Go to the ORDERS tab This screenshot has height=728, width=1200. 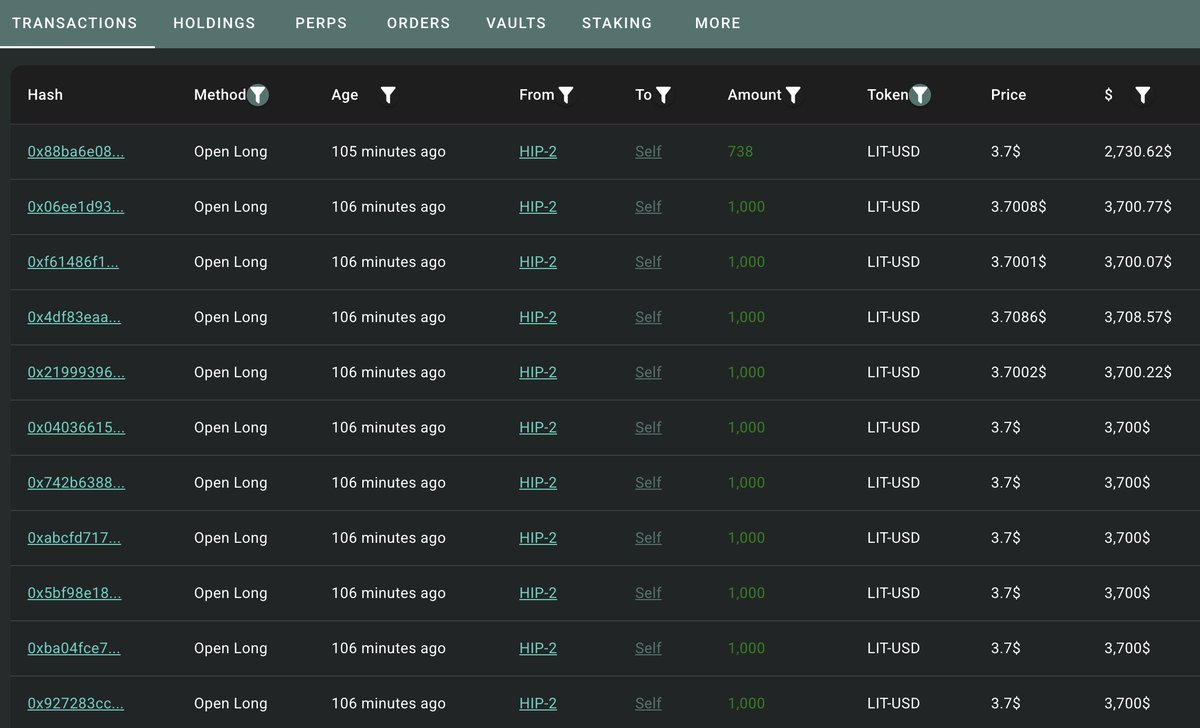tap(418, 23)
